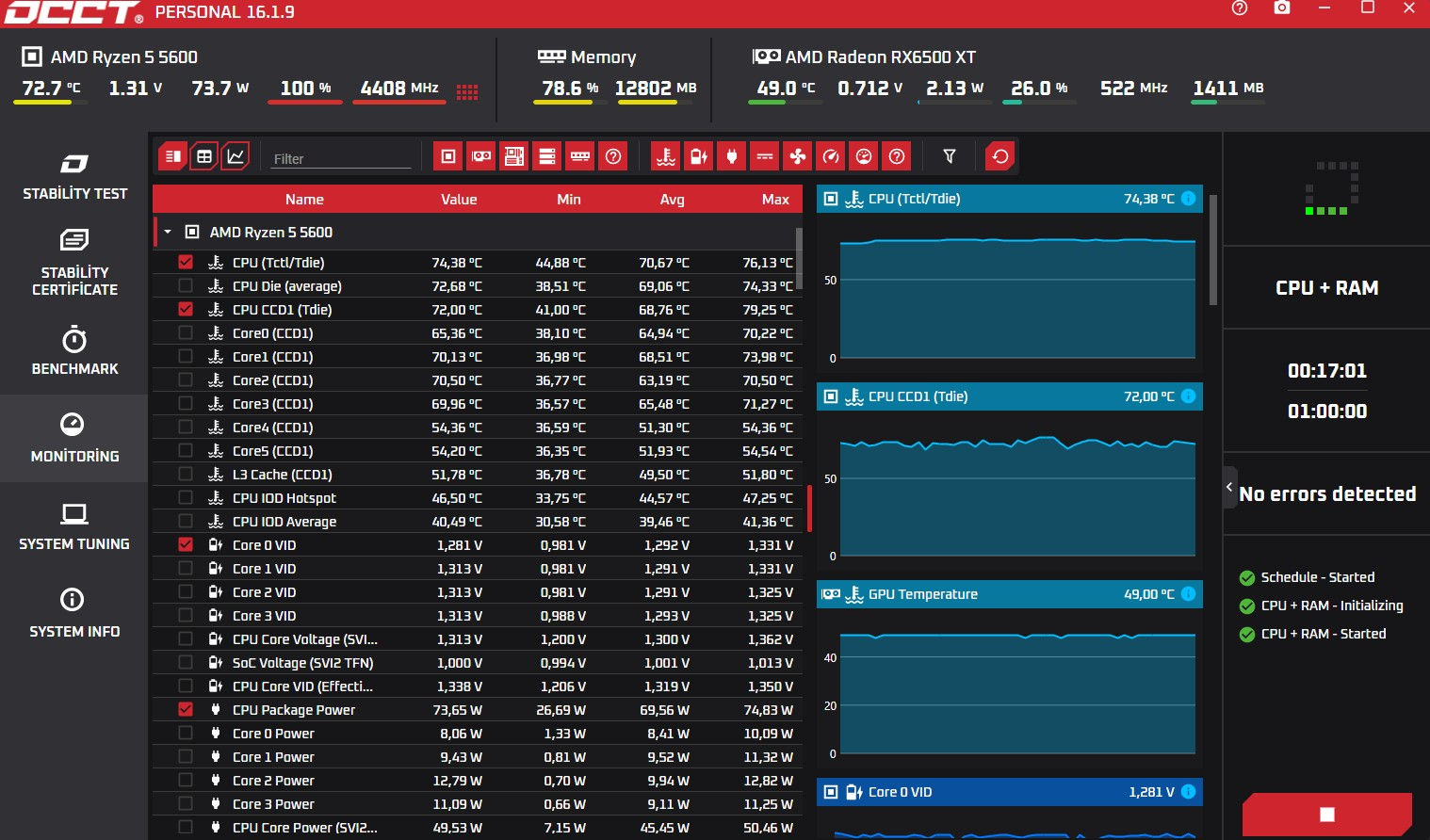Image resolution: width=1430 pixels, height=840 pixels.
Task: Sort the table by Avg column
Action: coord(673,199)
